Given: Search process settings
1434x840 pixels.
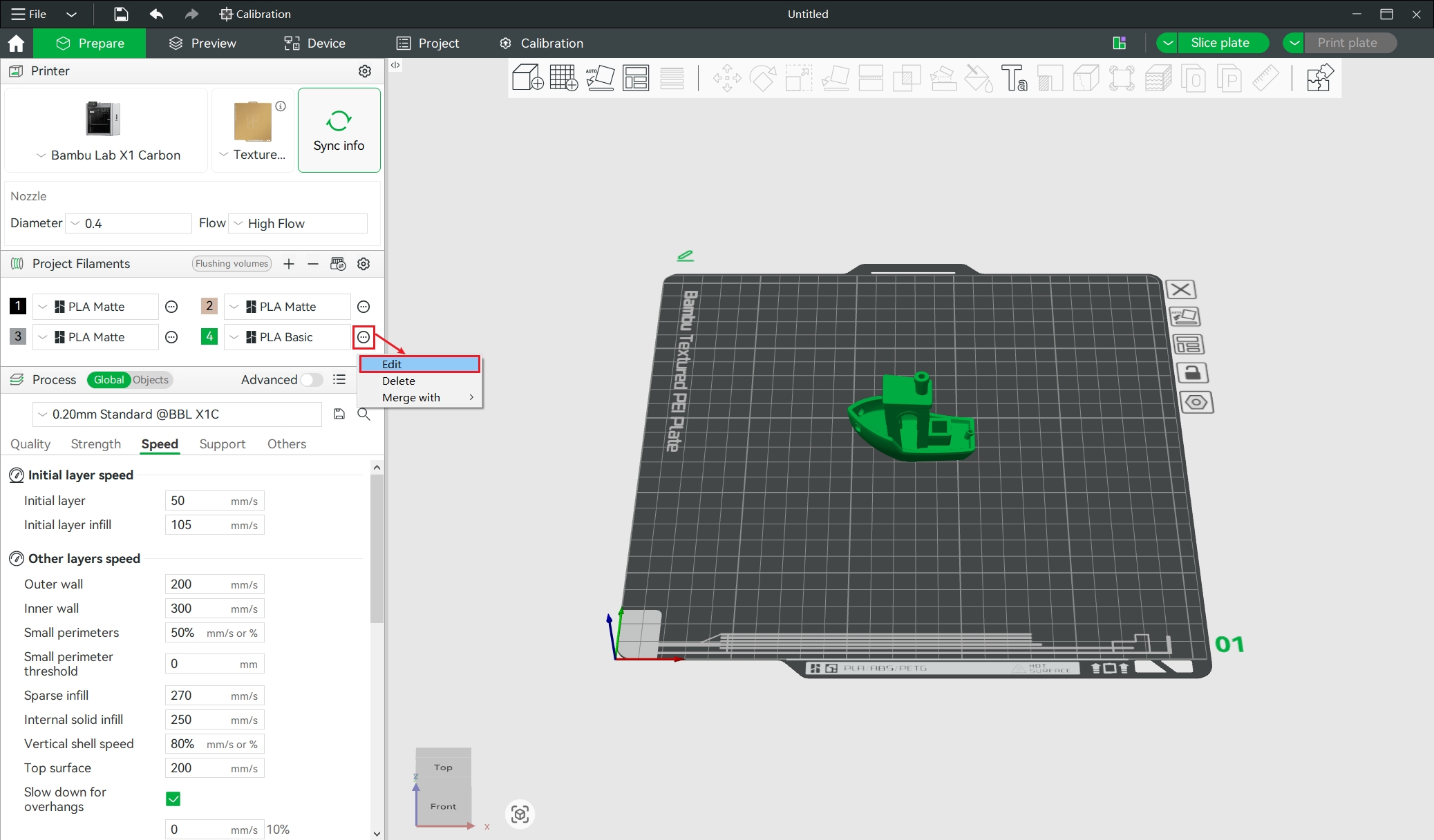Looking at the screenshot, I should click(x=364, y=414).
